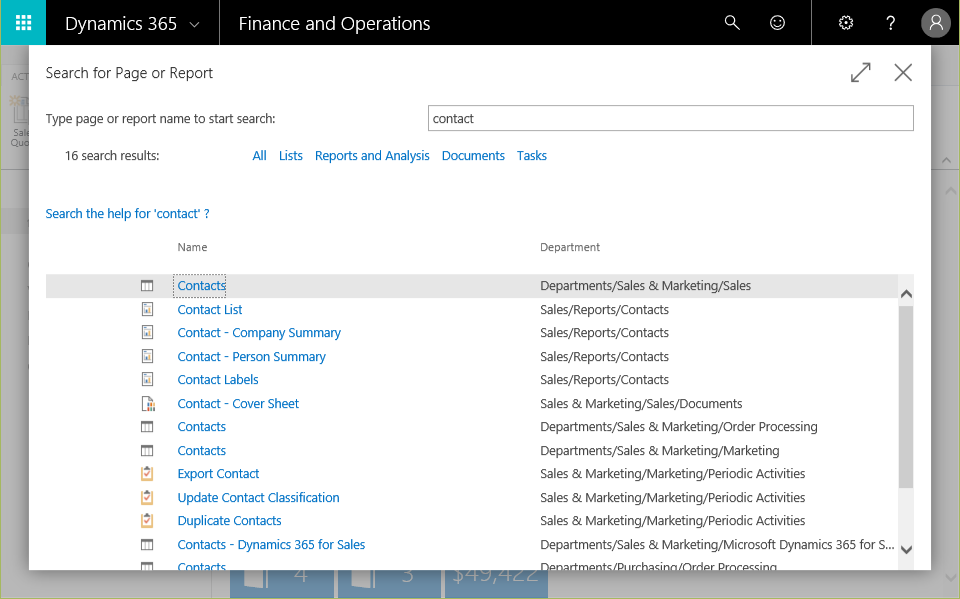Click the results scrollbar up arrow

[907, 294]
